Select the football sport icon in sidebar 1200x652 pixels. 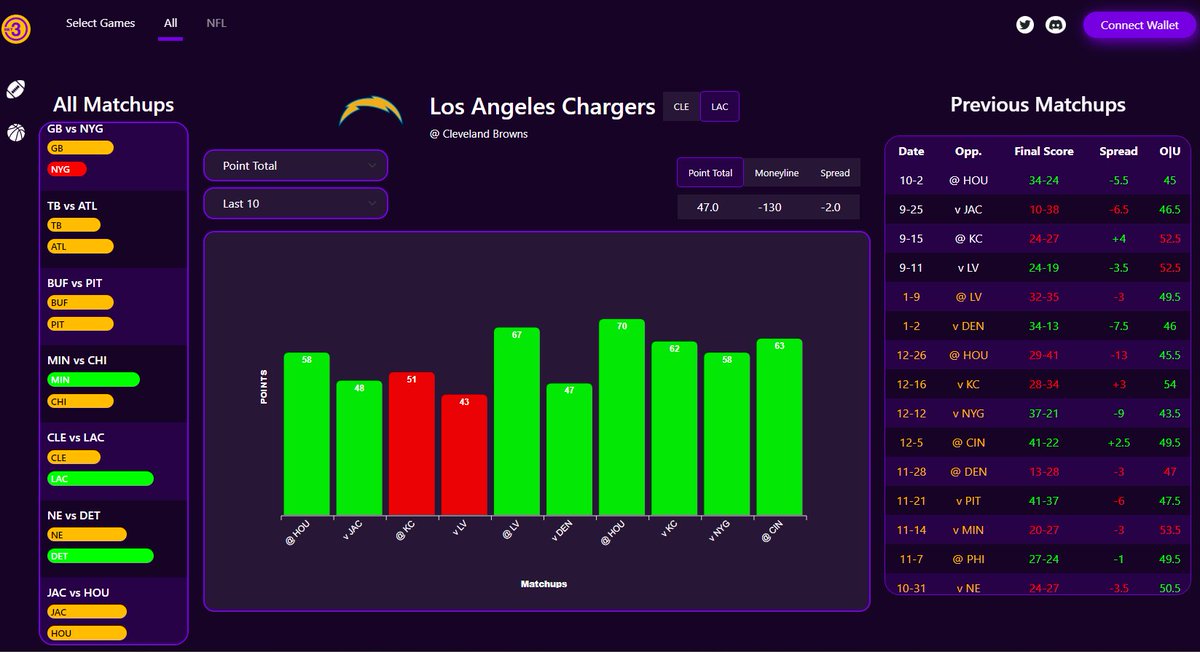[16, 89]
